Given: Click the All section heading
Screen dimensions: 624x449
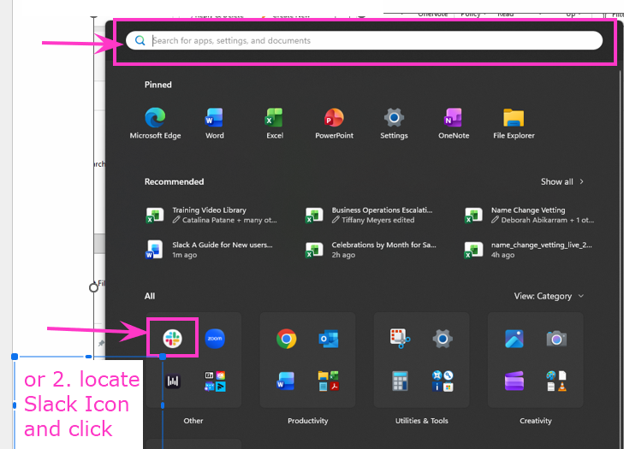Looking at the screenshot, I should point(150,296).
